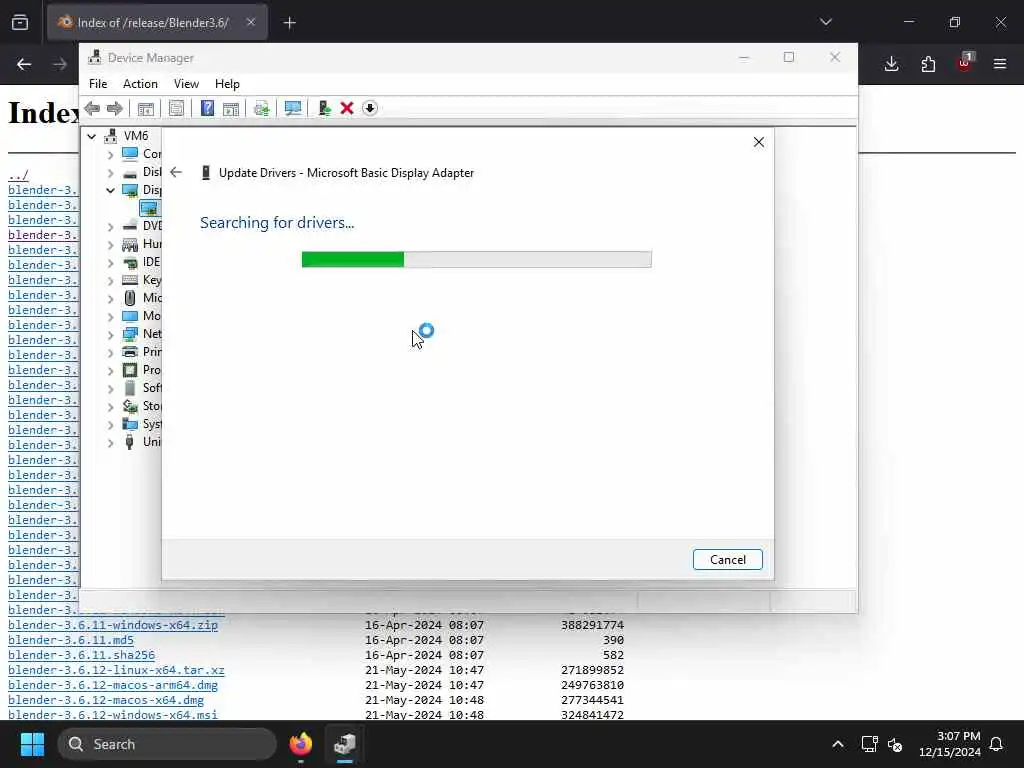
Task: Toggle the Show/Hide Action Pane toolbar icon
Action: pos(231,108)
